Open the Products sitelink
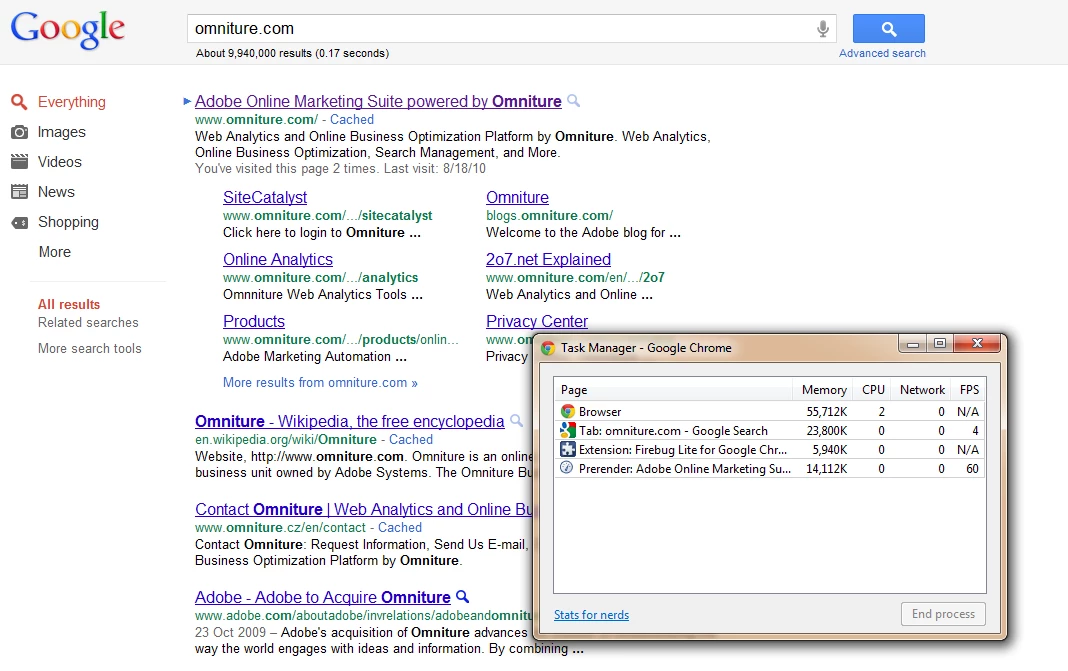Screen dimensions: 1068x671 253,322
